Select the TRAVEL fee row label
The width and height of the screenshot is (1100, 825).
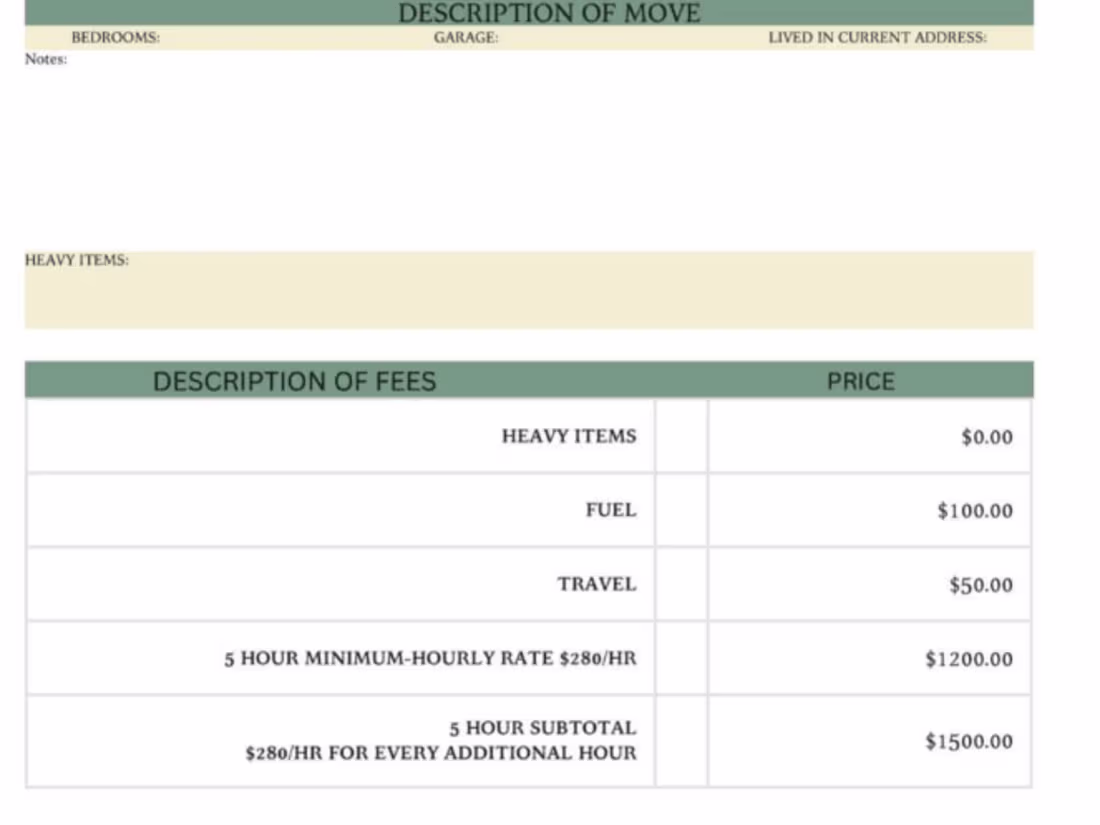[x=597, y=584]
